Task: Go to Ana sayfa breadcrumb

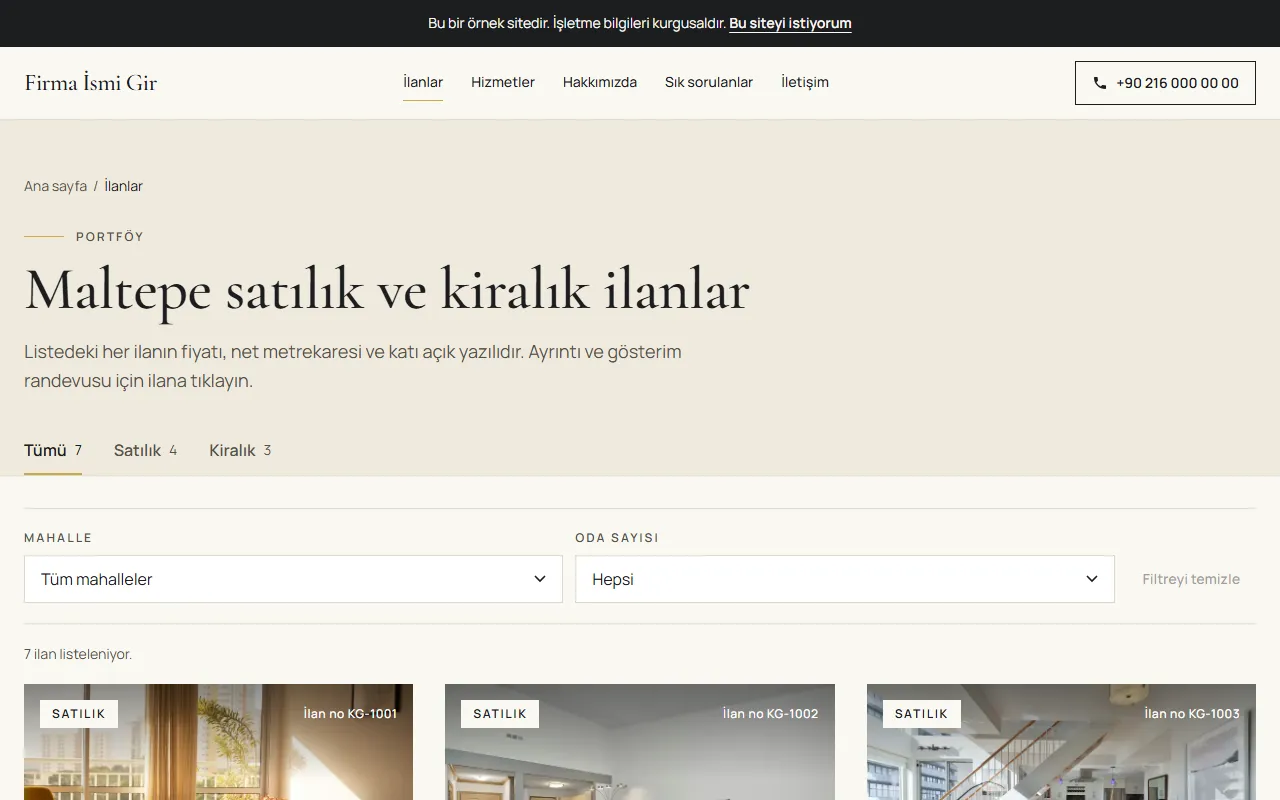Action: [x=55, y=186]
